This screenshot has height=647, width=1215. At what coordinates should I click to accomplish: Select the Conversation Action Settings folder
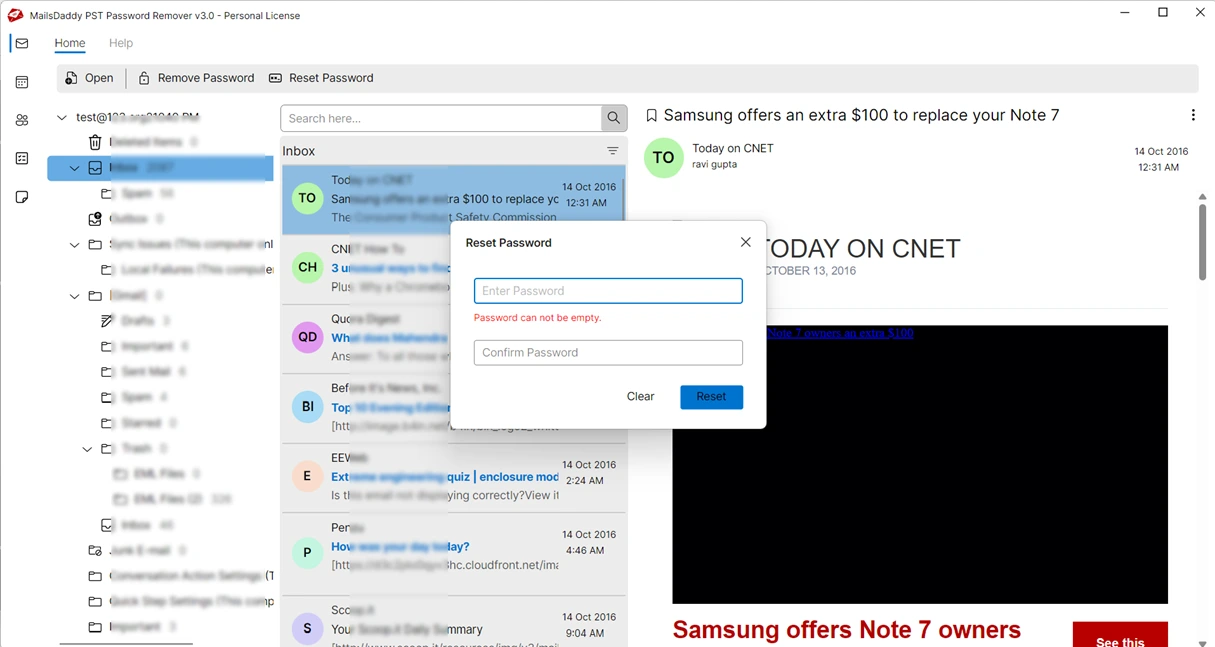[x=181, y=576]
